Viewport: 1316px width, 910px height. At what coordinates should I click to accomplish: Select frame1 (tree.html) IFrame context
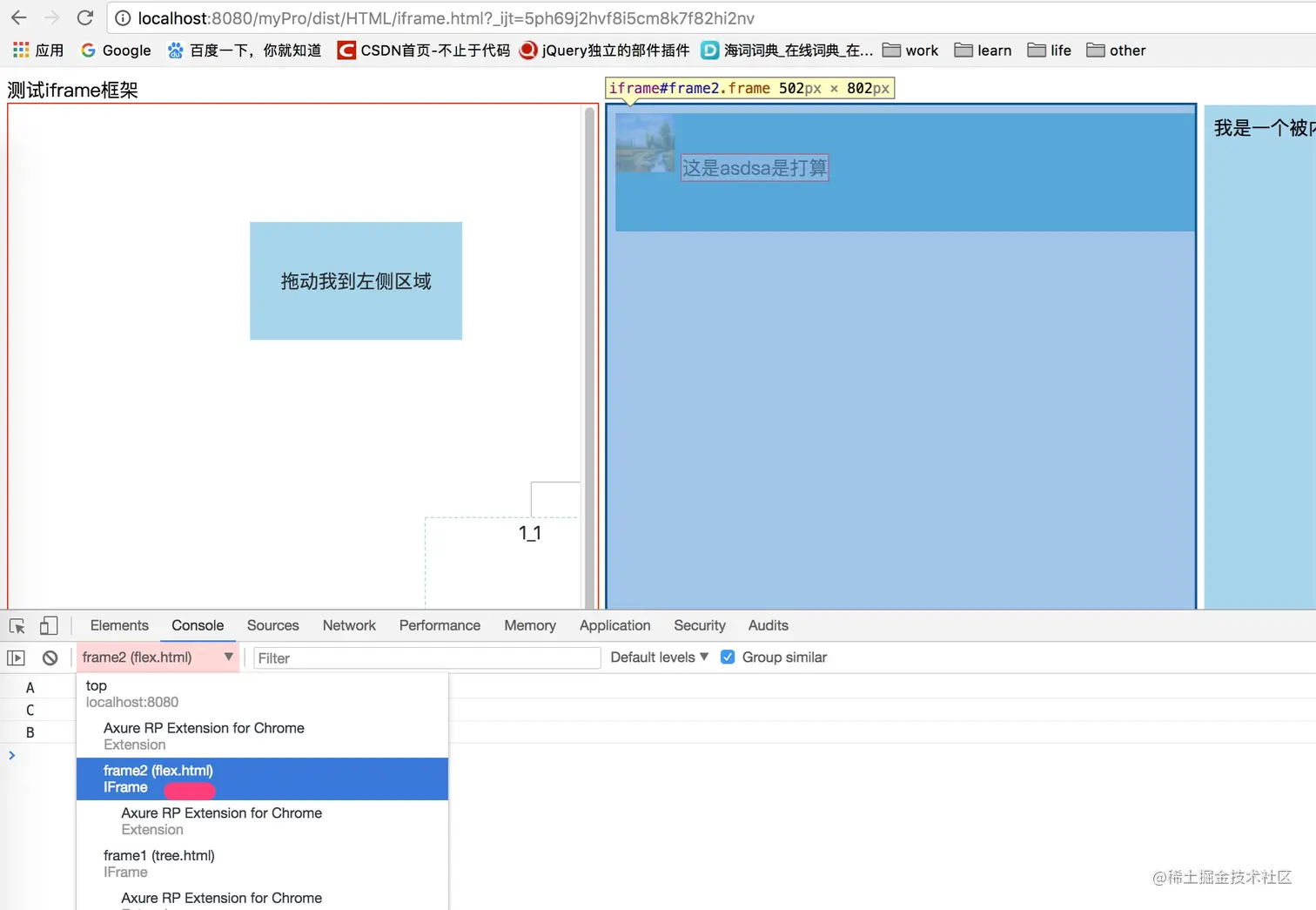click(262, 864)
